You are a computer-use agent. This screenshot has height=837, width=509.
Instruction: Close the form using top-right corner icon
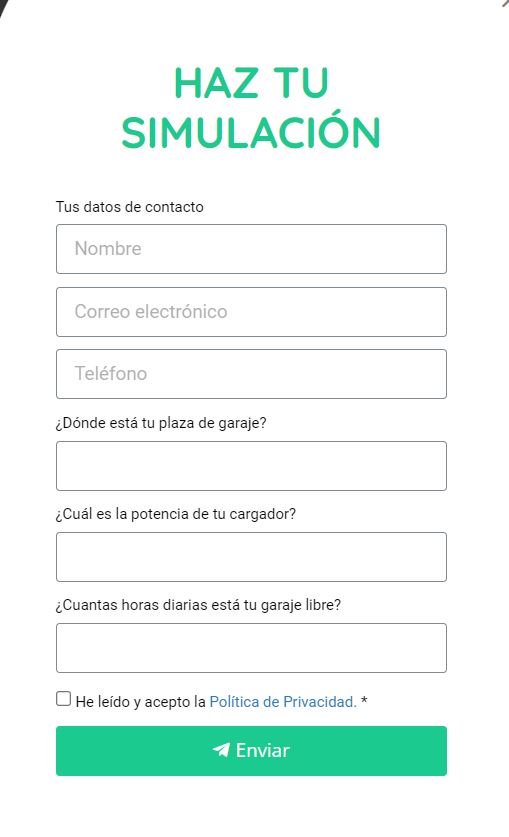pyautogui.click(x=505, y=3)
